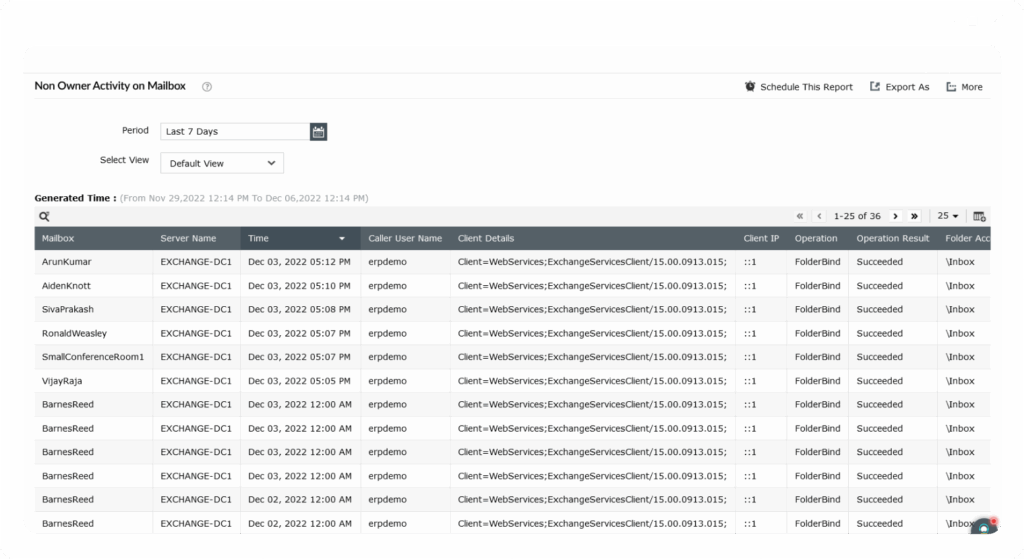Click time Dec 03, 2022 05:10 PM

[x=299, y=286]
